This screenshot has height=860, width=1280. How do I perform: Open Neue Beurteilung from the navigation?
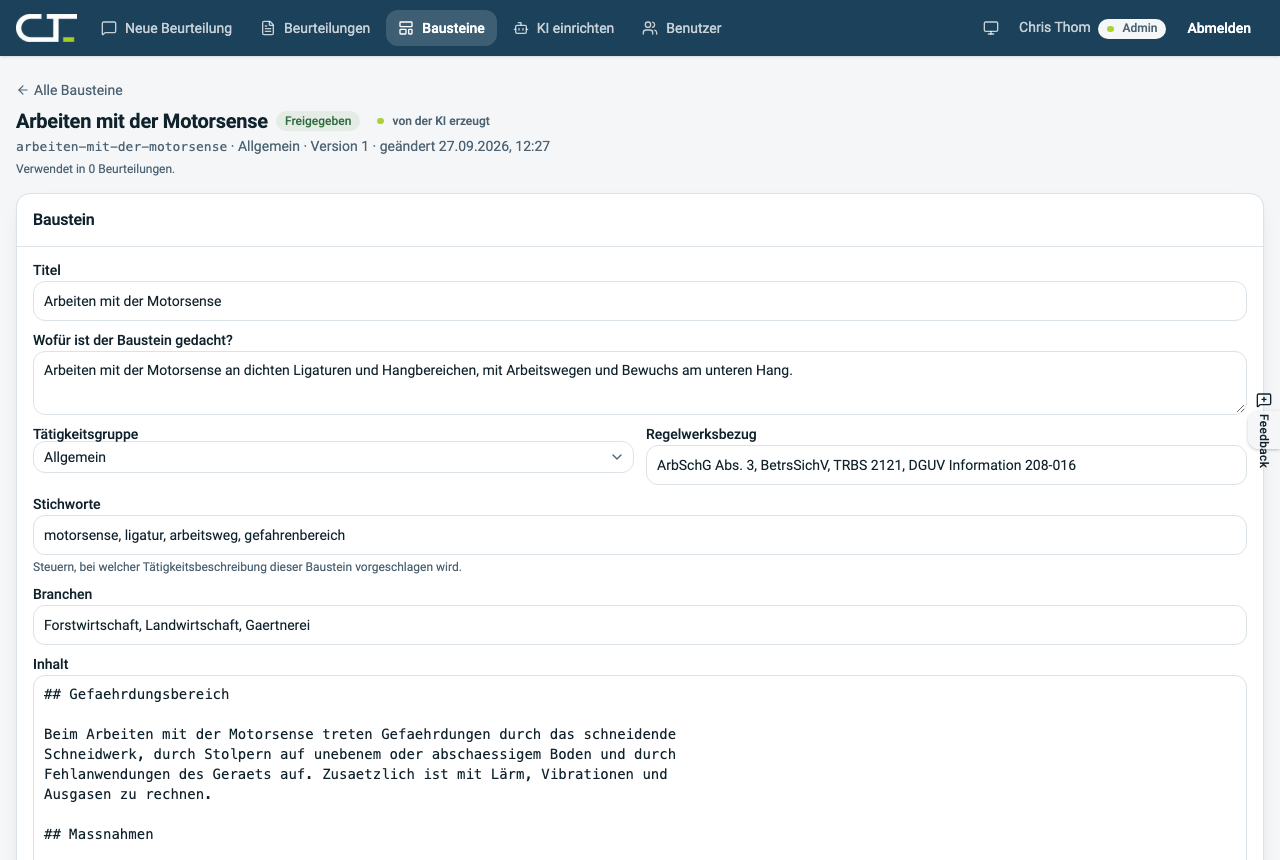point(167,28)
